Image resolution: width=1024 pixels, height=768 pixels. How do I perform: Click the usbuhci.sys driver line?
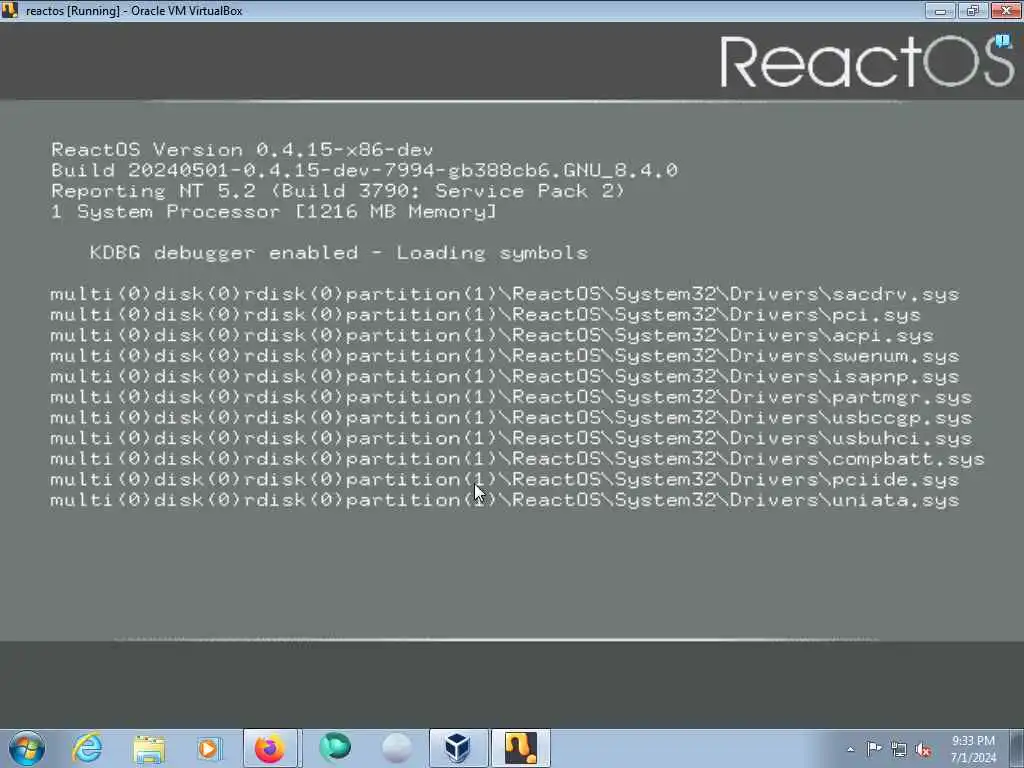click(x=511, y=438)
